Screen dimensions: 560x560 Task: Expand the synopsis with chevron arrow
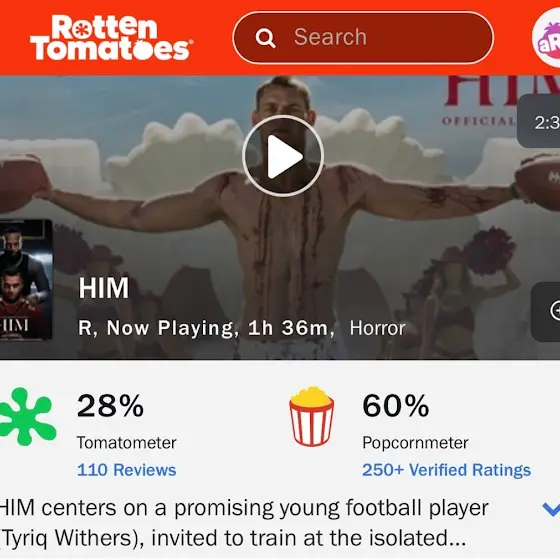551,509
